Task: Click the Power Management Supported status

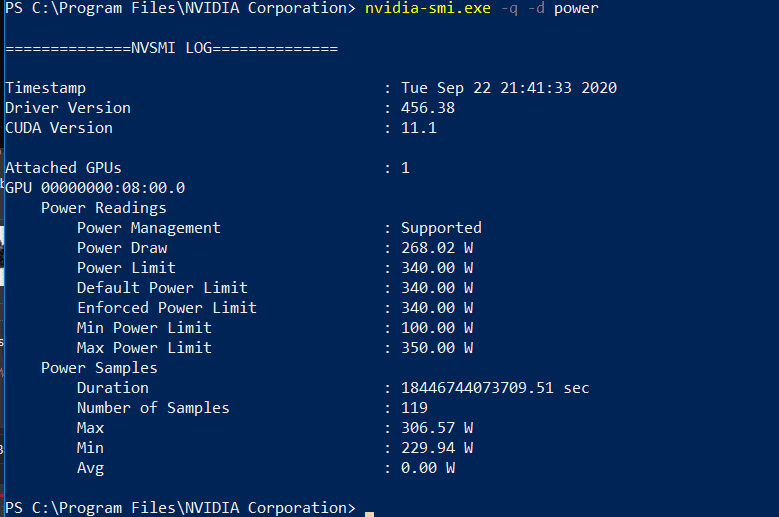Action: tap(441, 228)
